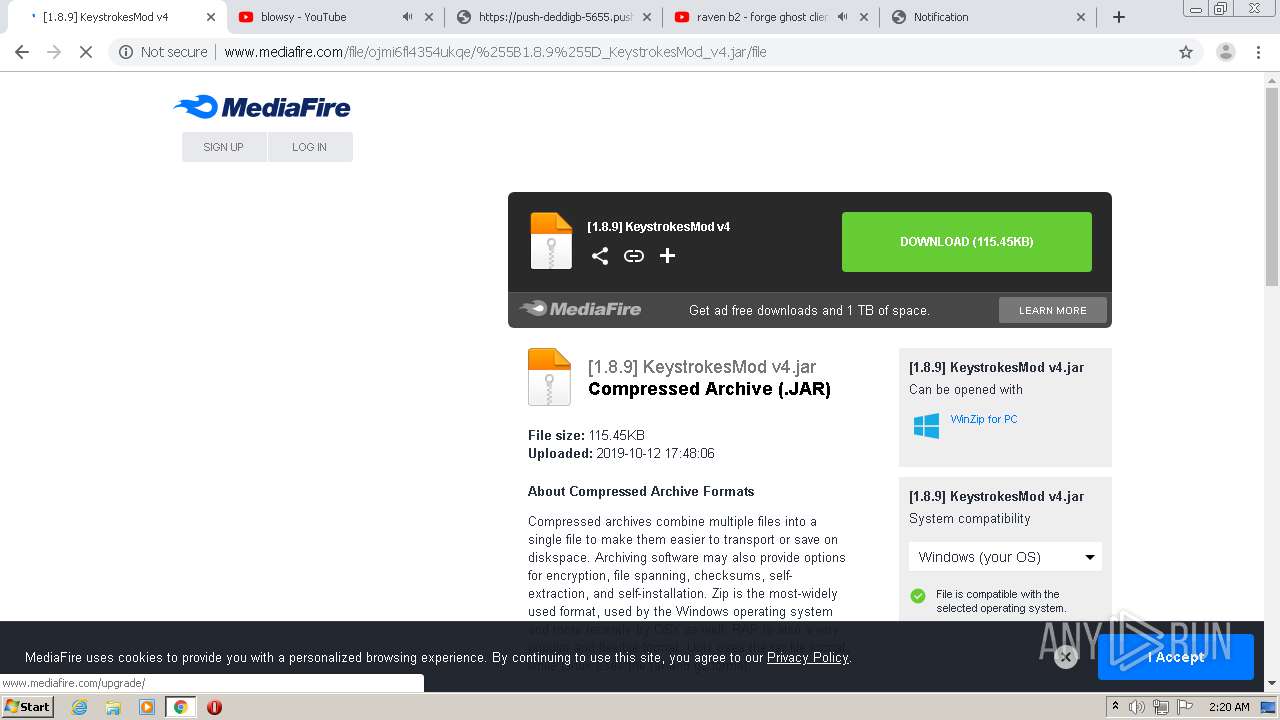This screenshot has width=1280, height=720.
Task: Click the orange zip file icon in the dark banner
Action: point(551,241)
